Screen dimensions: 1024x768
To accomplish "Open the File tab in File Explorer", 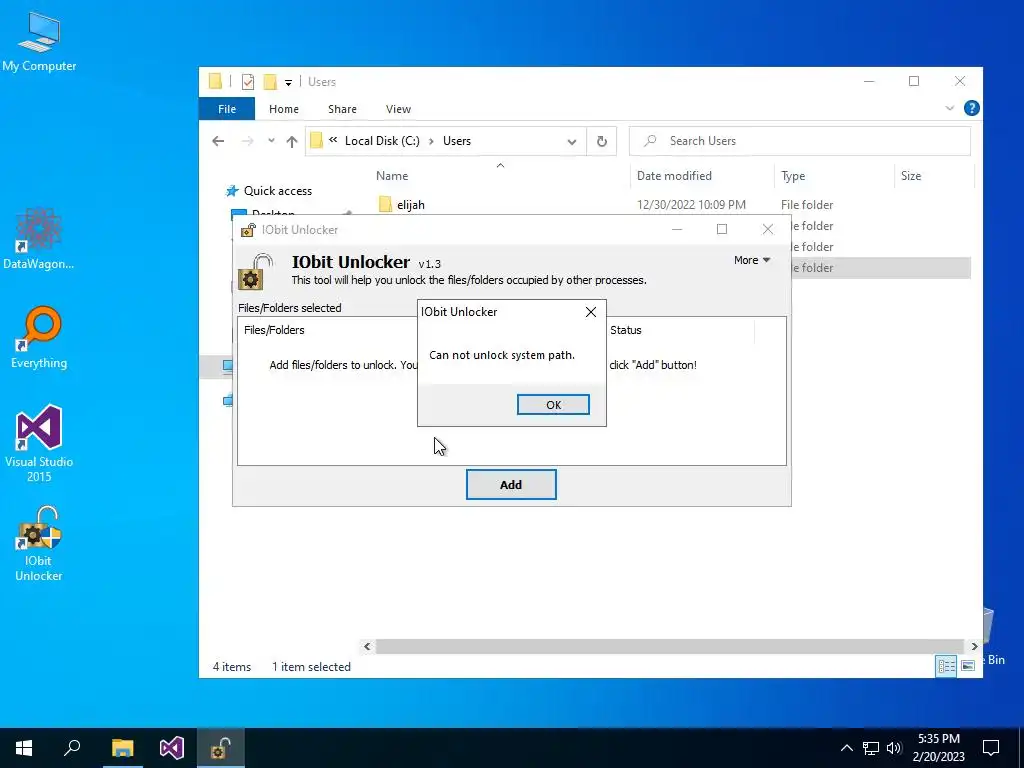I will [227, 109].
